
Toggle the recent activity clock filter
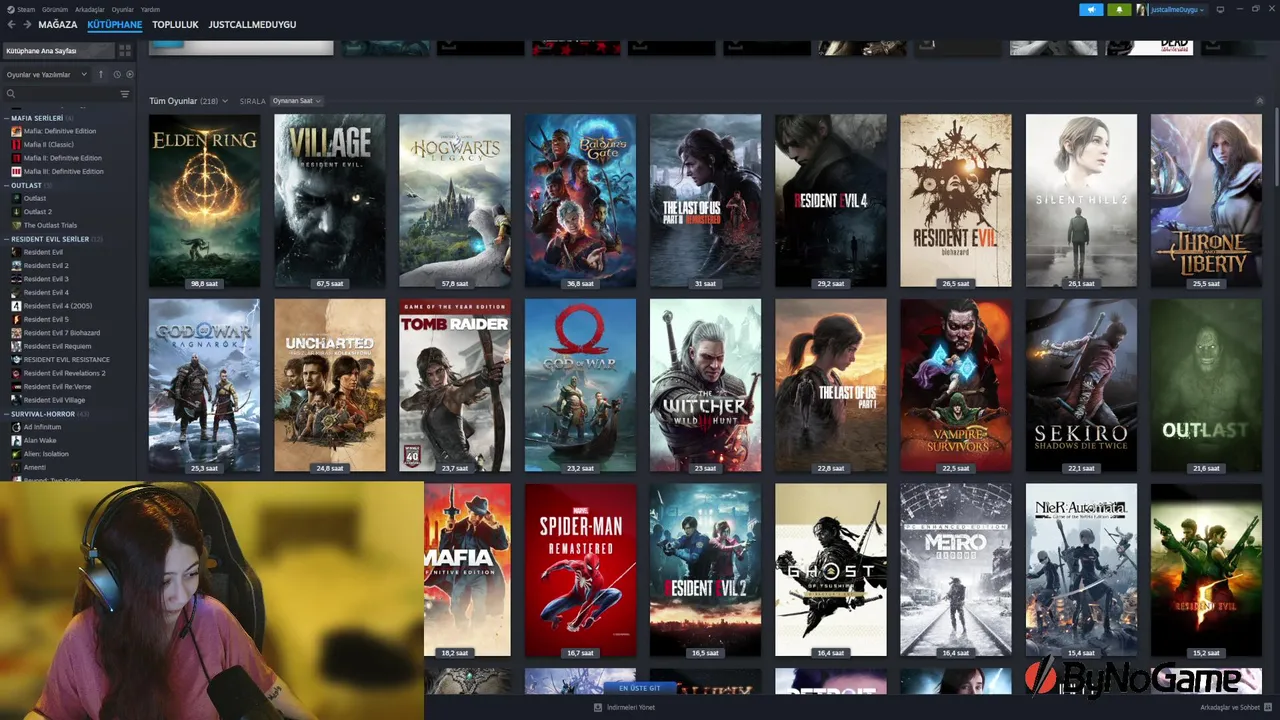click(117, 74)
